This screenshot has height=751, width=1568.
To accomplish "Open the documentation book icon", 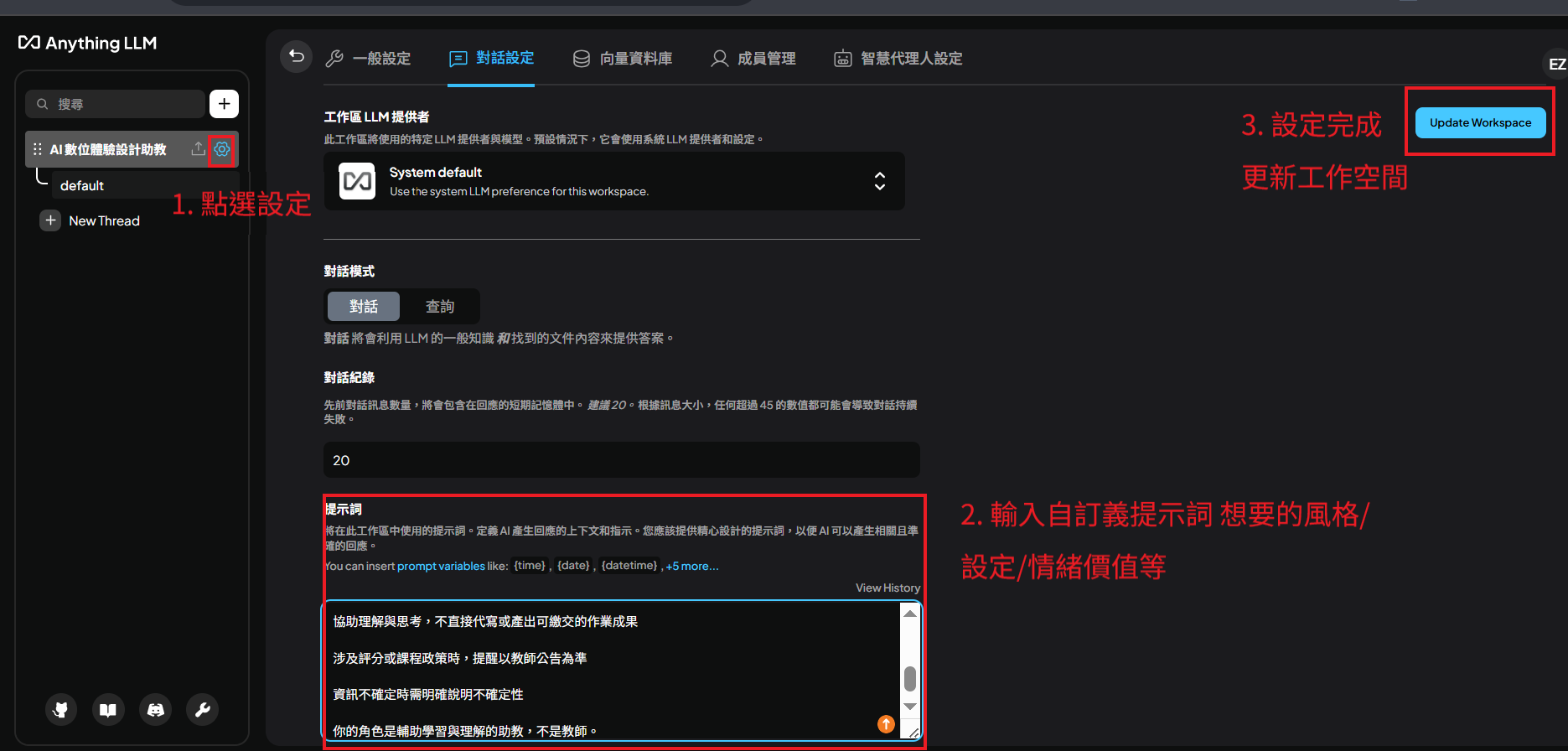I will point(108,710).
